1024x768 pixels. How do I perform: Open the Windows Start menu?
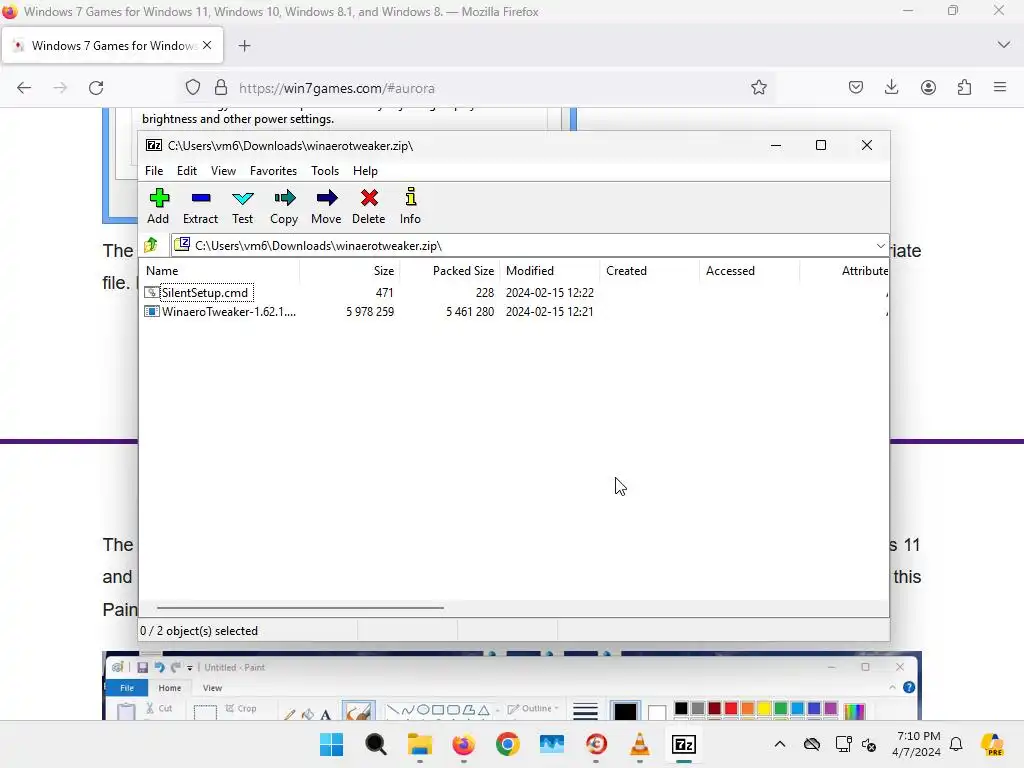tap(332, 744)
